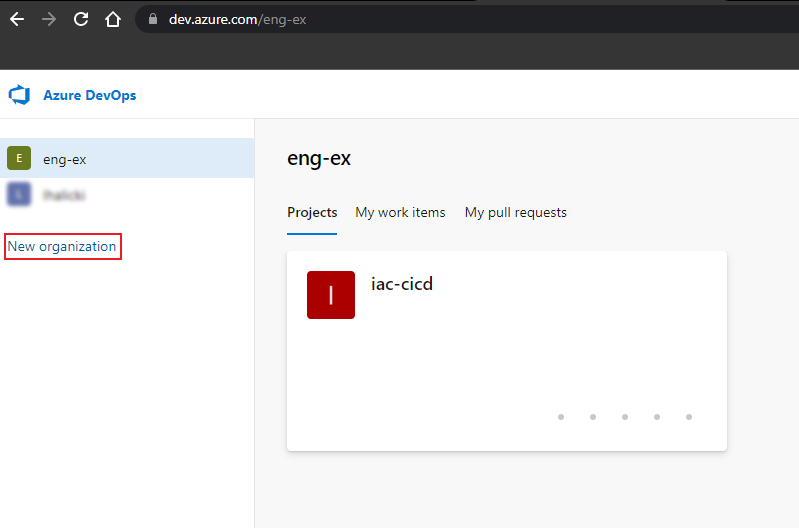The image size is (799, 528).
Task: Click the browser forward arrow
Action: click(49, 19)
